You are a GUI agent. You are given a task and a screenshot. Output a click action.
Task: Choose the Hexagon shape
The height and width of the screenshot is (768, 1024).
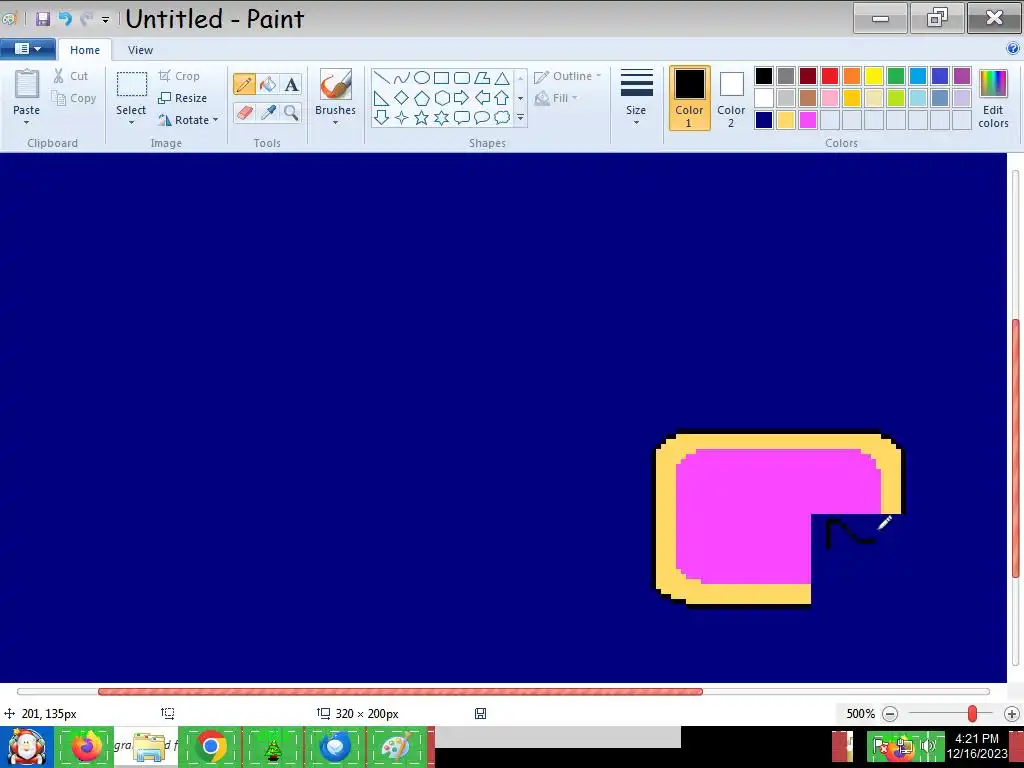(441, 98)
